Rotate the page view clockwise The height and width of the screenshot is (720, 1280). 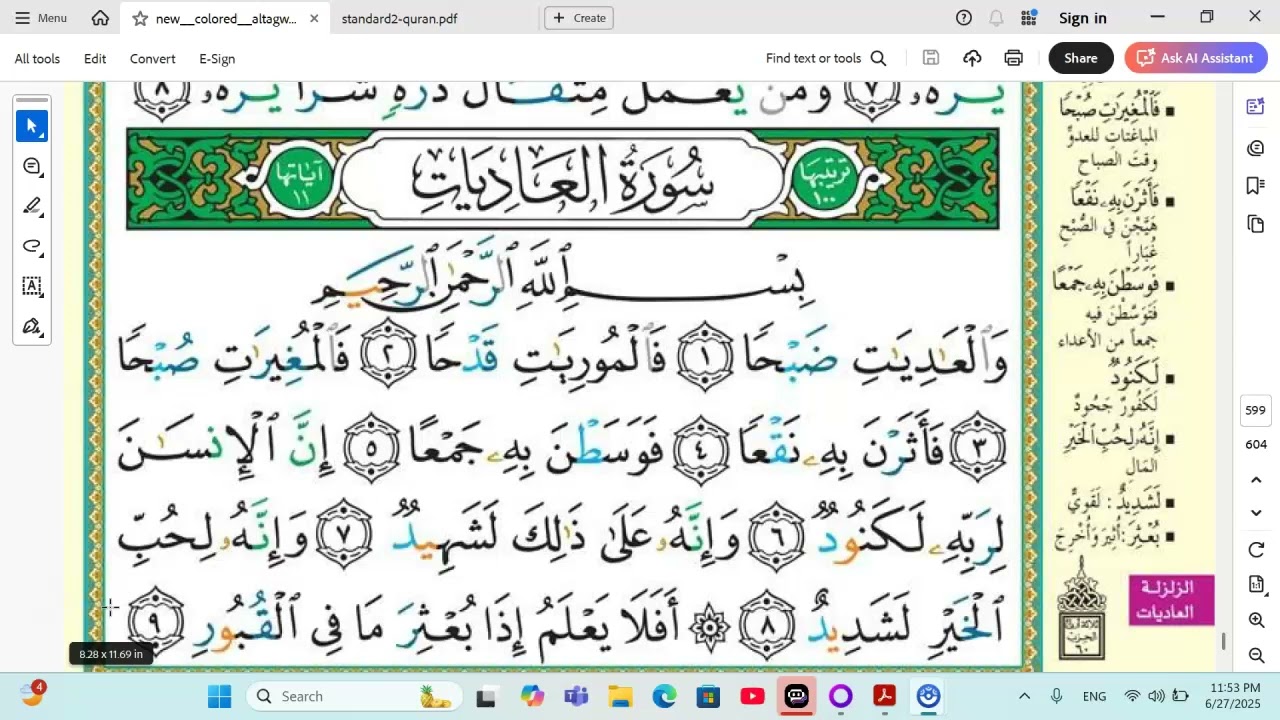pyautogui.click(x=1257, y=550)
